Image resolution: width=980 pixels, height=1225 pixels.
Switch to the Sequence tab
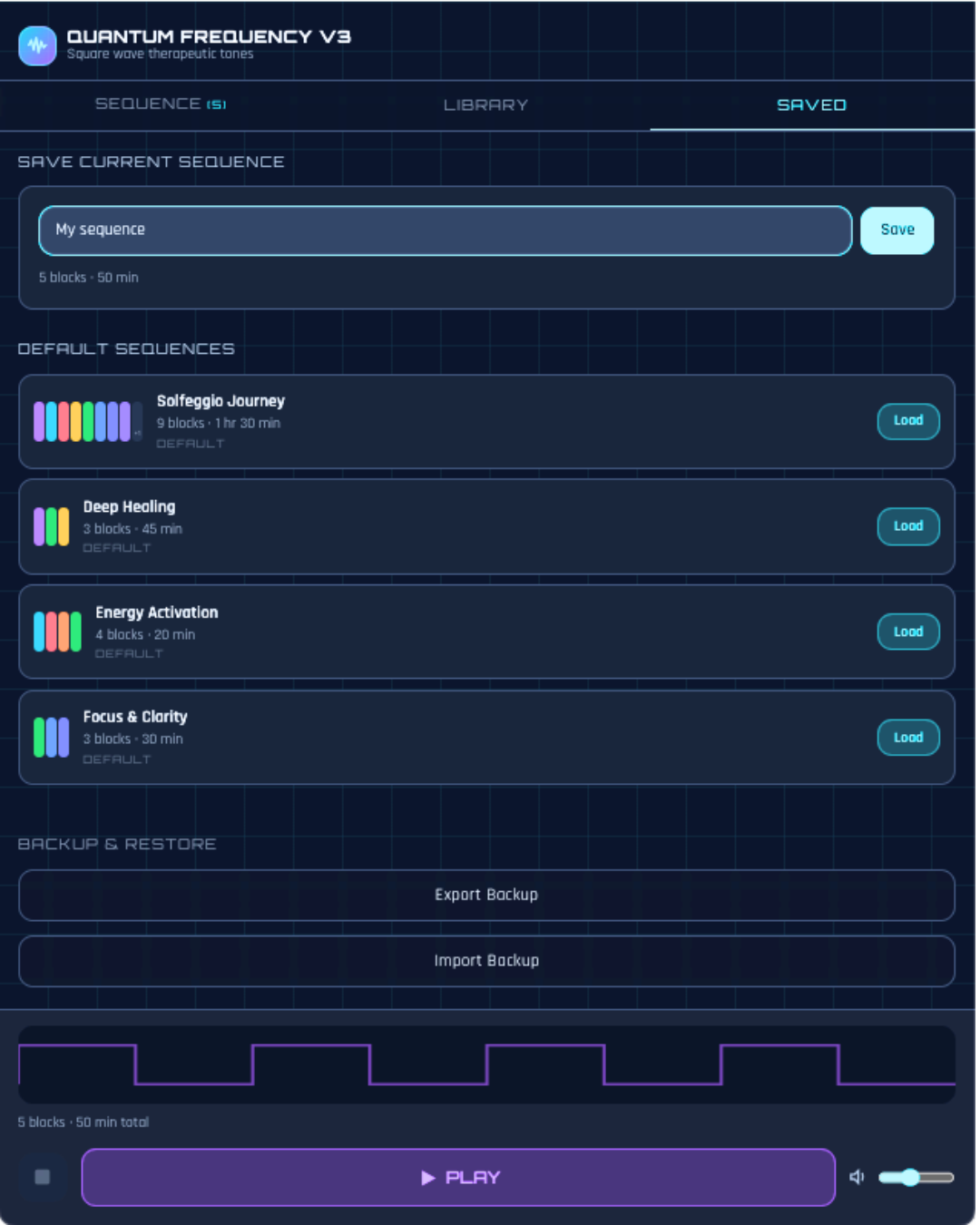[161, 104]
